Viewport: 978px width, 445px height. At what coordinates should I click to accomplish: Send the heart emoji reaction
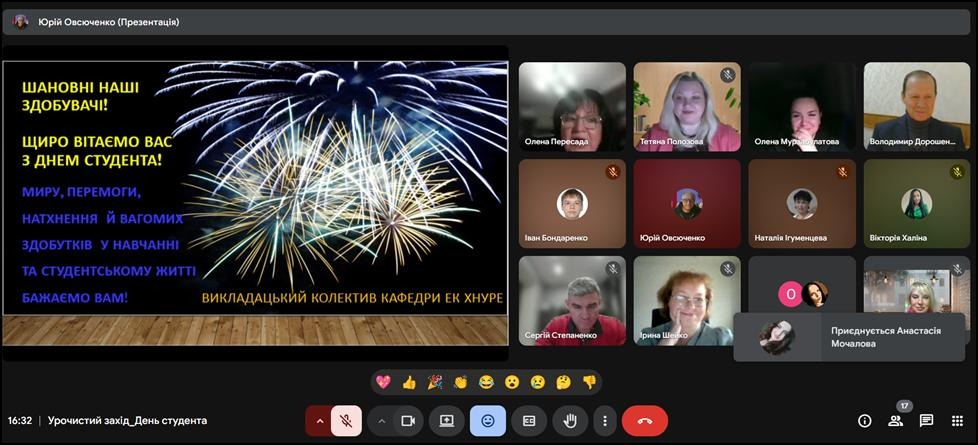(x=383, y=382)
